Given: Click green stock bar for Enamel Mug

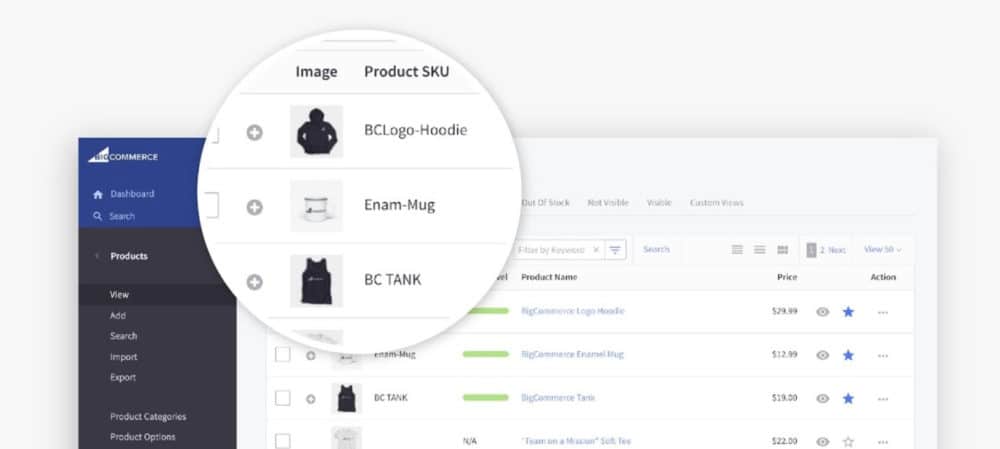Looking at the screenshot, I should pyautogui.click(x=486, y=354).
